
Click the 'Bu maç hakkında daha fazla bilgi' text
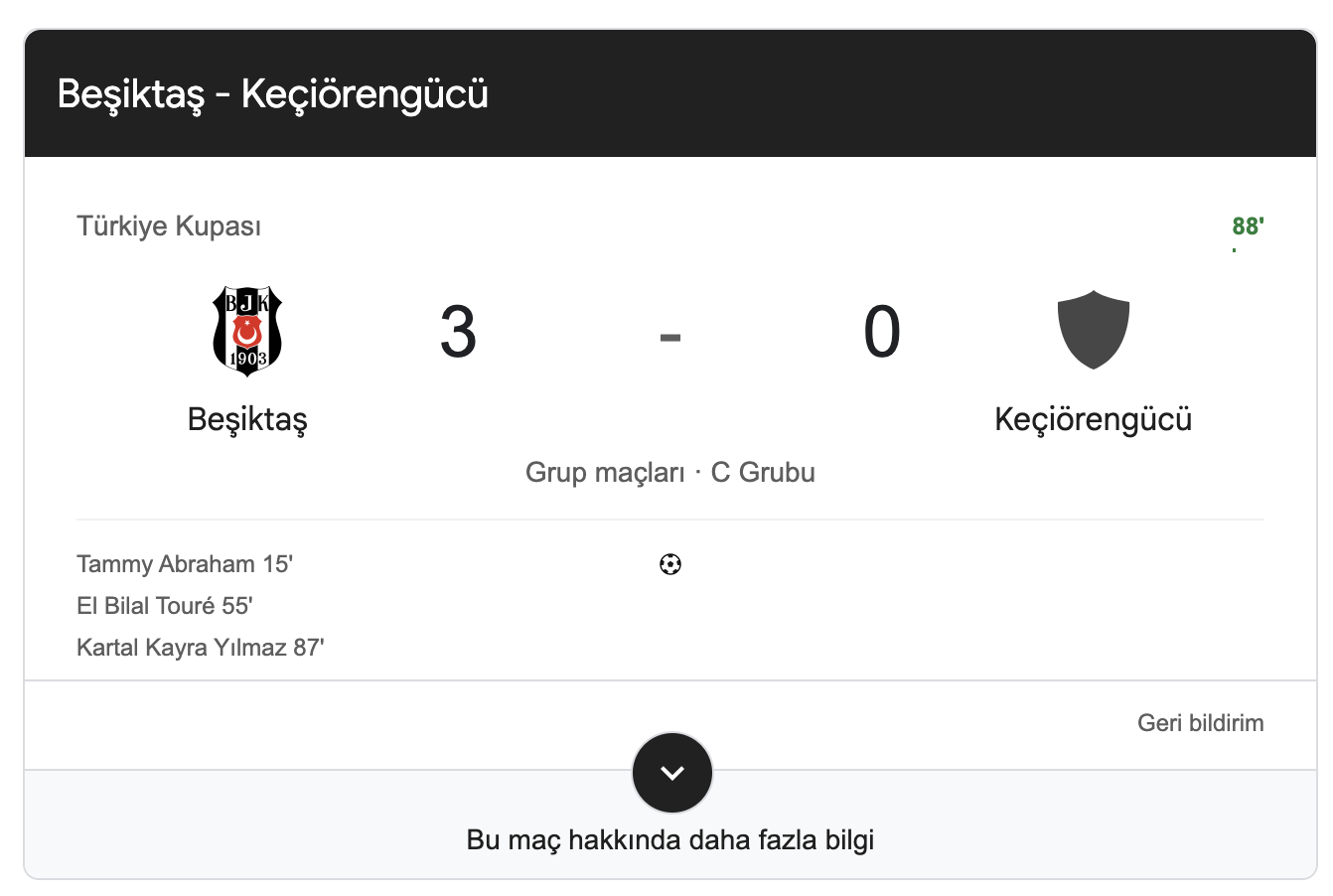click(669, 840)
